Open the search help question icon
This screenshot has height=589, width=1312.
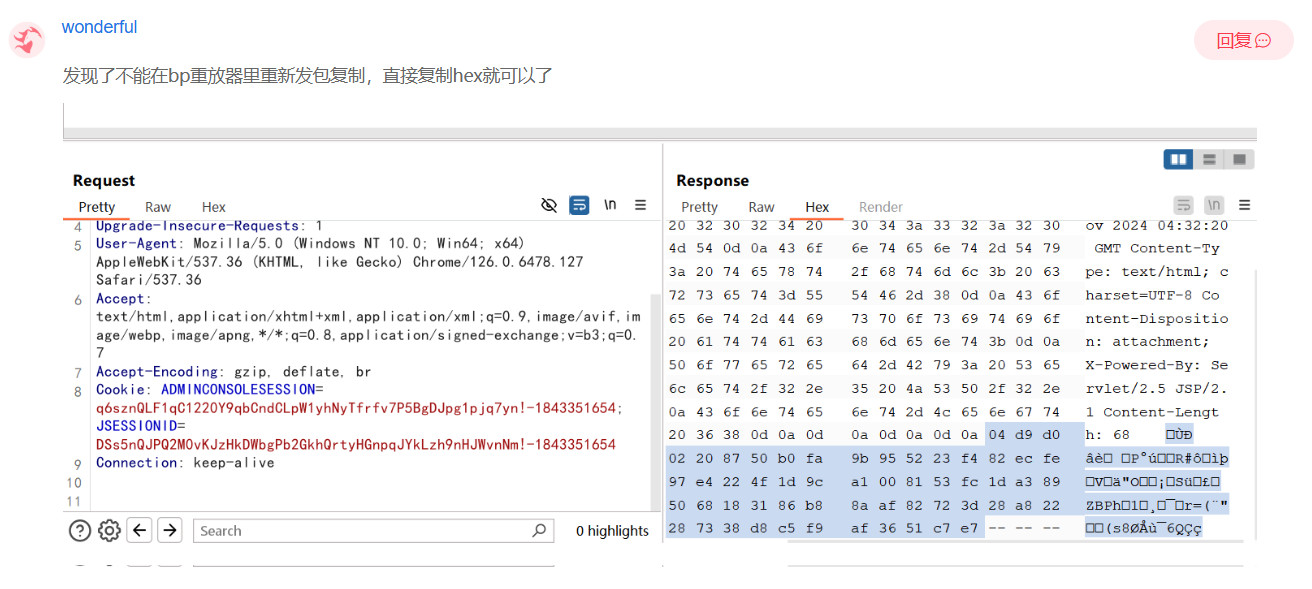80,531
